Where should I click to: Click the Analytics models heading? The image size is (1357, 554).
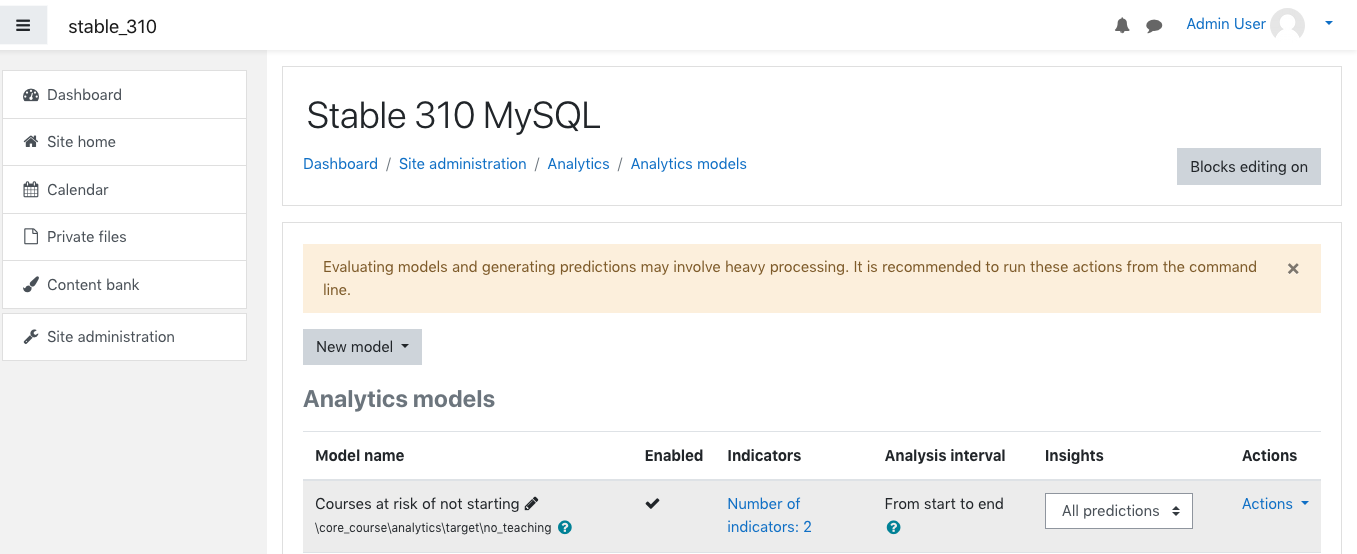399,399
